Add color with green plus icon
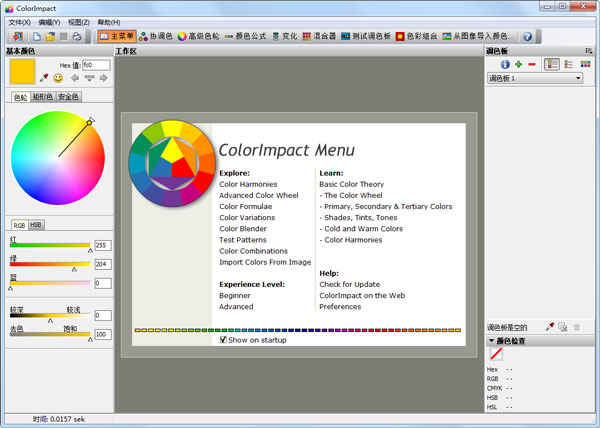The height and width of the screenshot is (428, 600). coord(518,65)
